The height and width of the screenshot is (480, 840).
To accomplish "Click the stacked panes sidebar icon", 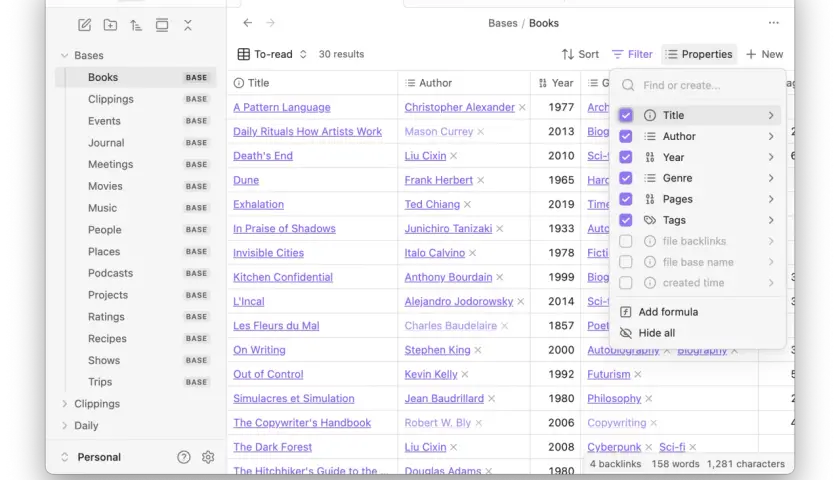I will point(162,25).
